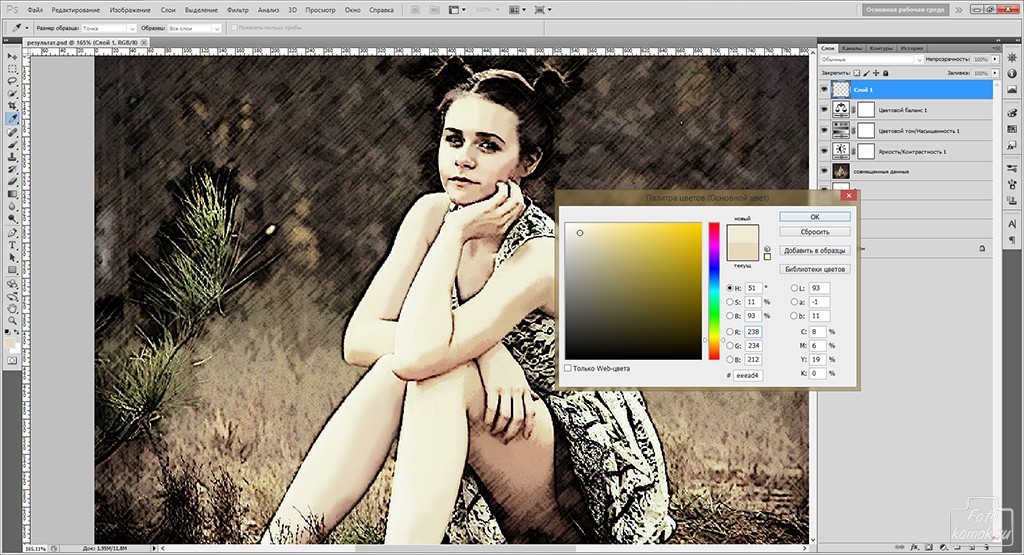Click the 'Добавить в образцы' button

(814, 250)
